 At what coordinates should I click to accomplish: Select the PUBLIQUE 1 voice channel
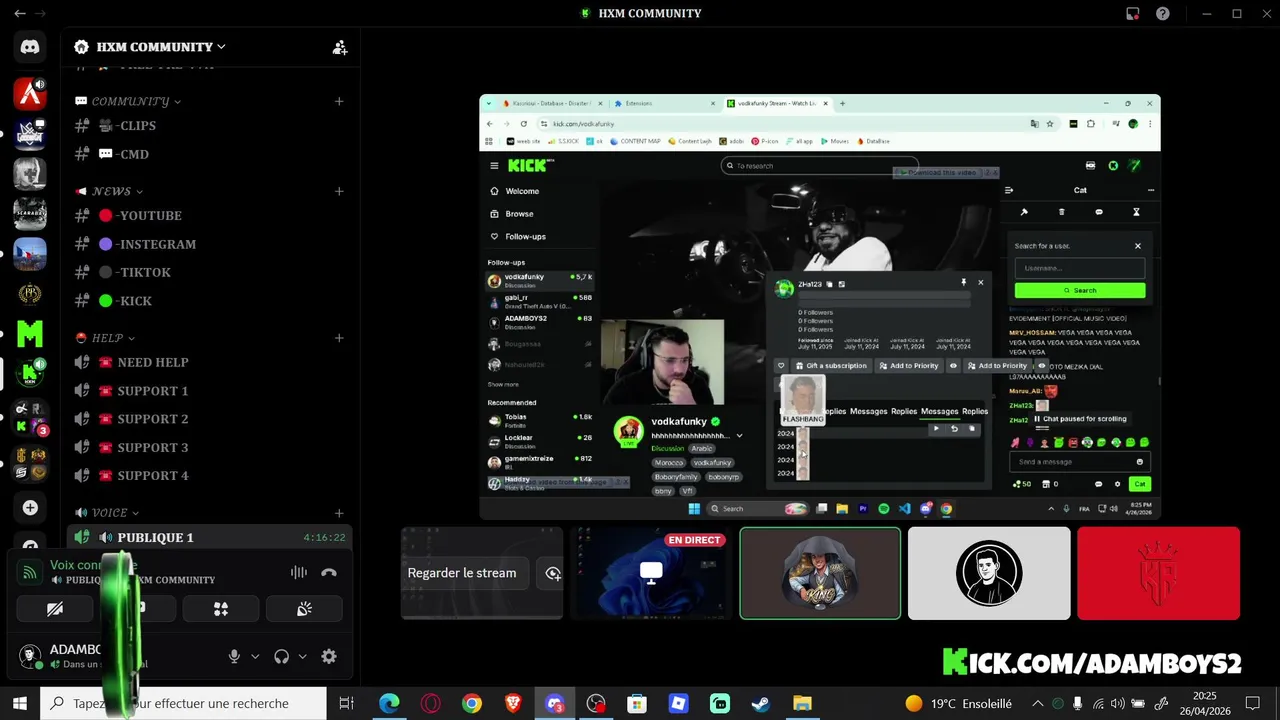coord(210,538)
